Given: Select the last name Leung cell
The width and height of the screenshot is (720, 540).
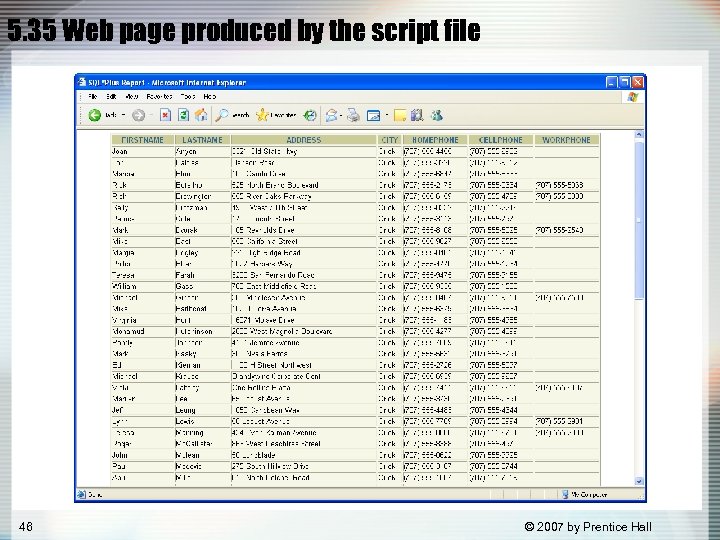Looking at the screenshot, I should click(x=202, y=410).
